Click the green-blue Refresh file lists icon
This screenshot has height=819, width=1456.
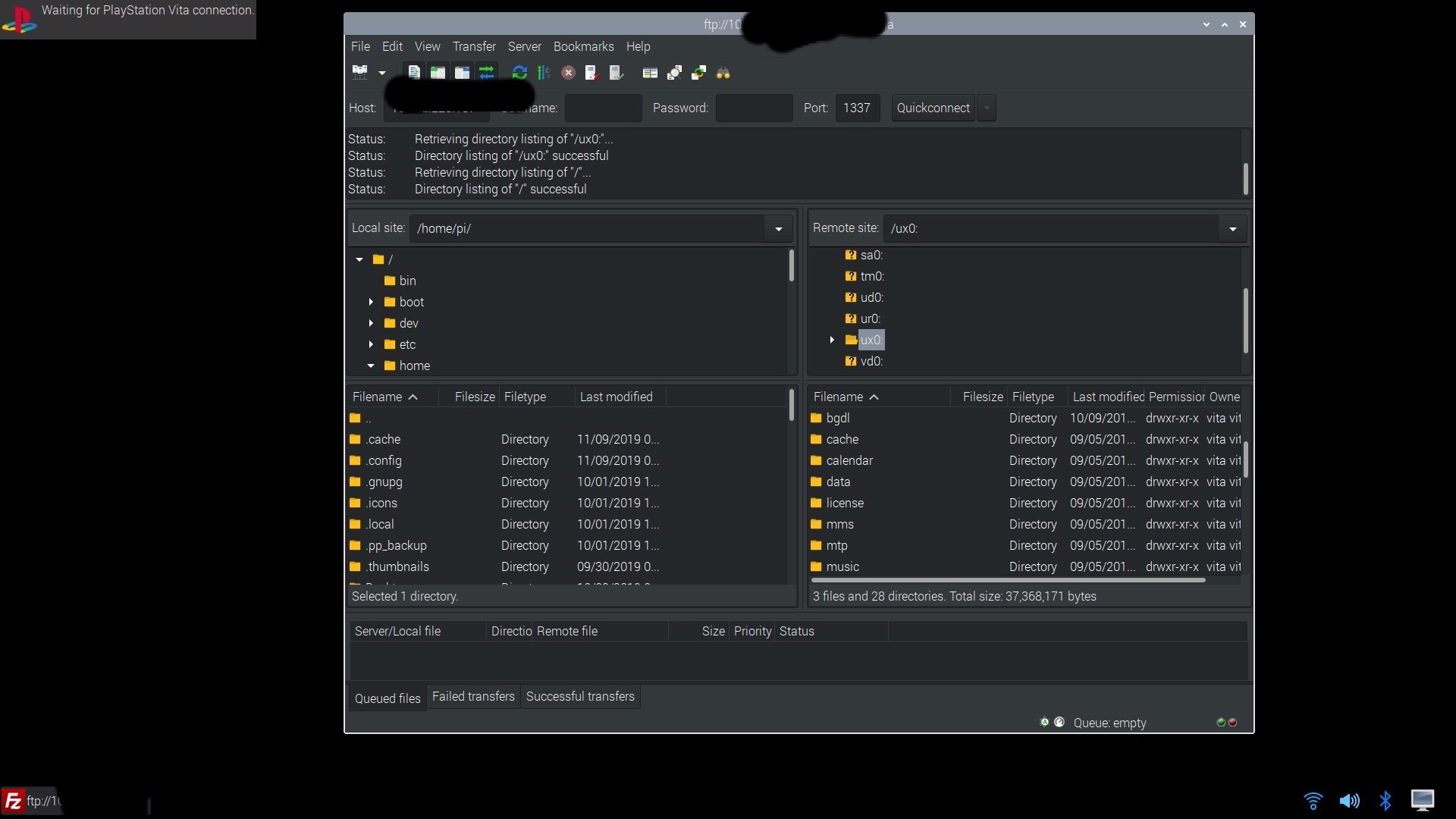[519, 73]
